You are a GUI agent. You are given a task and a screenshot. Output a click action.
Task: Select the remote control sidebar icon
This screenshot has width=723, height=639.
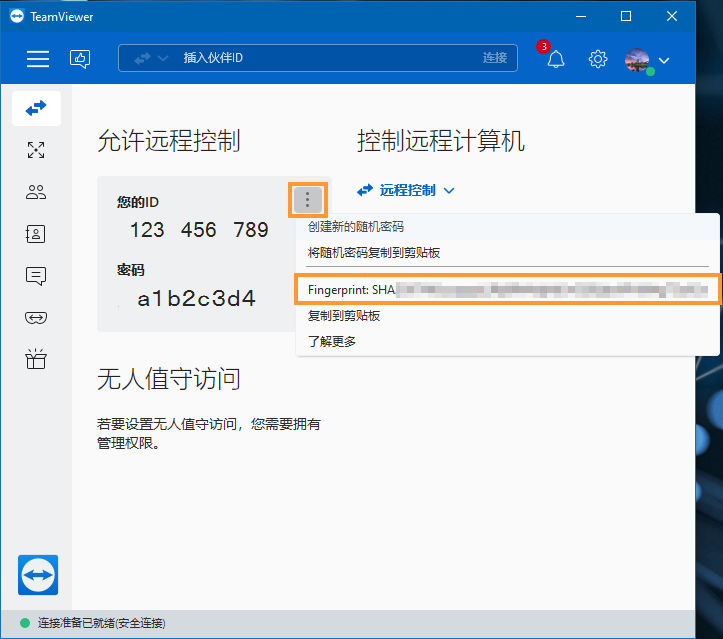tap(36, 108)
